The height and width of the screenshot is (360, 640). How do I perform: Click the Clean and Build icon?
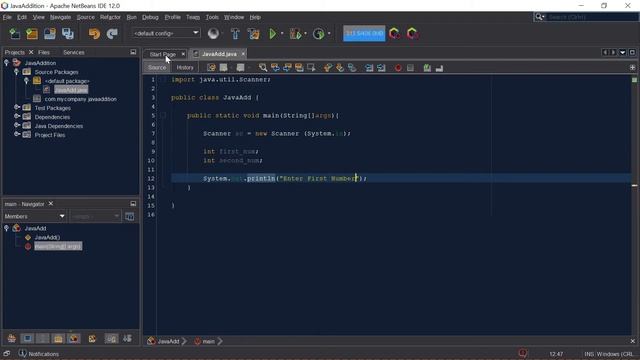click(253, 33)
